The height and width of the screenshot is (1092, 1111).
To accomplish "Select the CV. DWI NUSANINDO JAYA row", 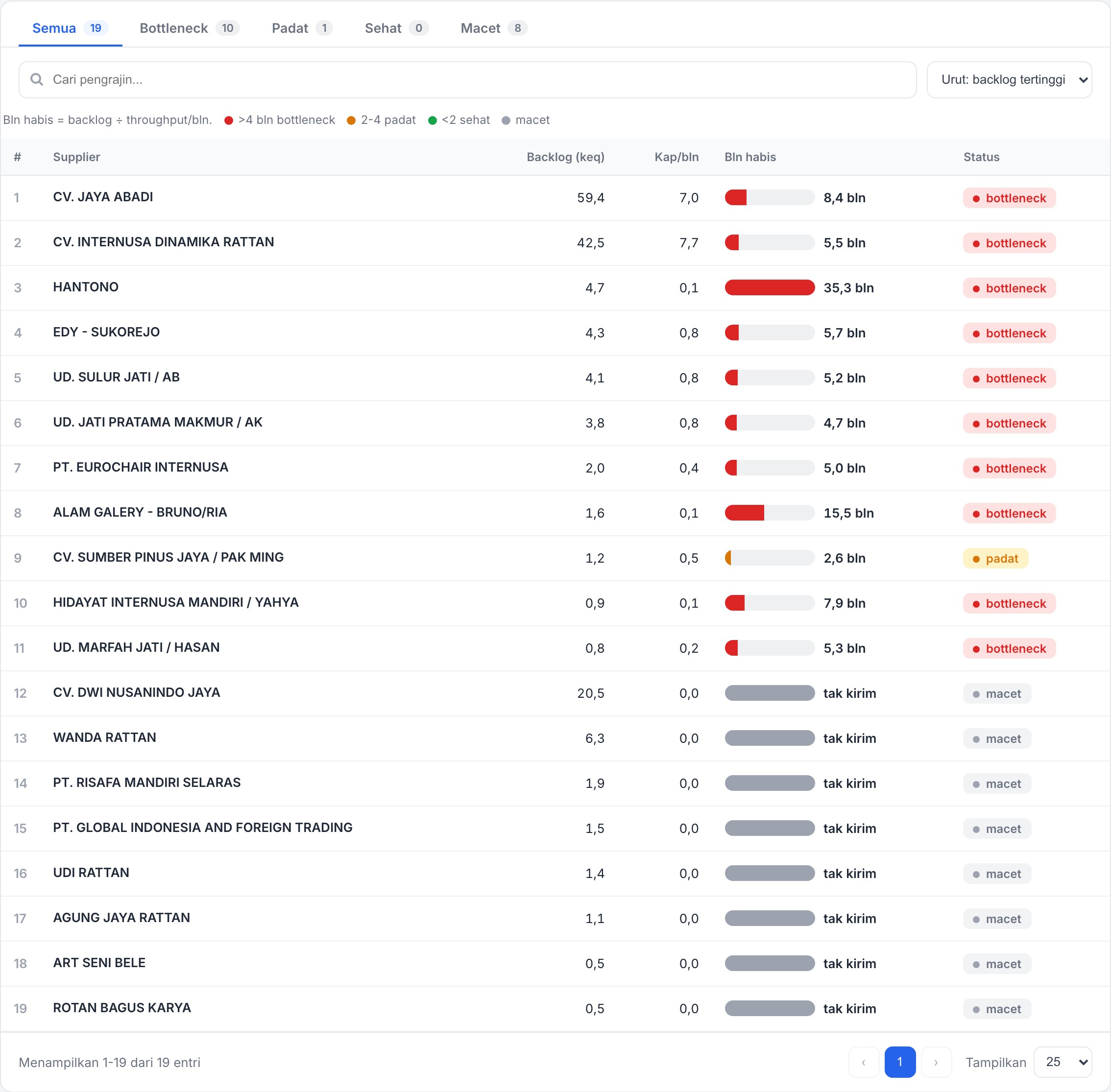I will click(555, 693).
